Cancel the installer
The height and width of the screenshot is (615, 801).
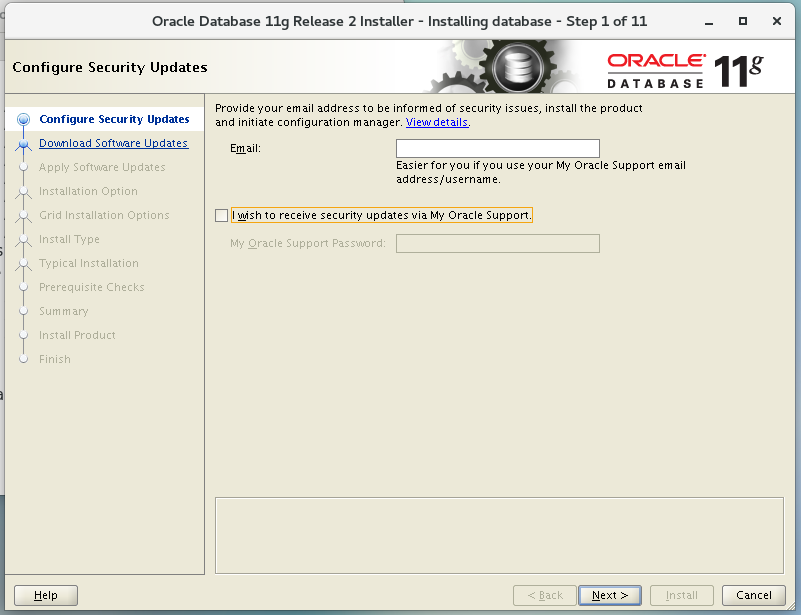[x=753, y=595]
